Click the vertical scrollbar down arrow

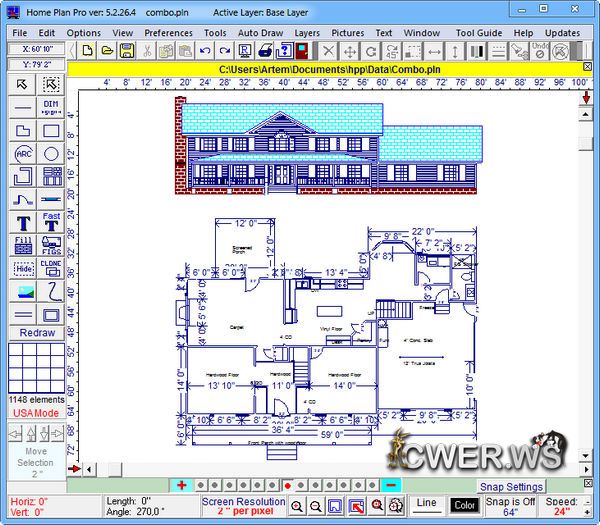(x=585, y=456)
